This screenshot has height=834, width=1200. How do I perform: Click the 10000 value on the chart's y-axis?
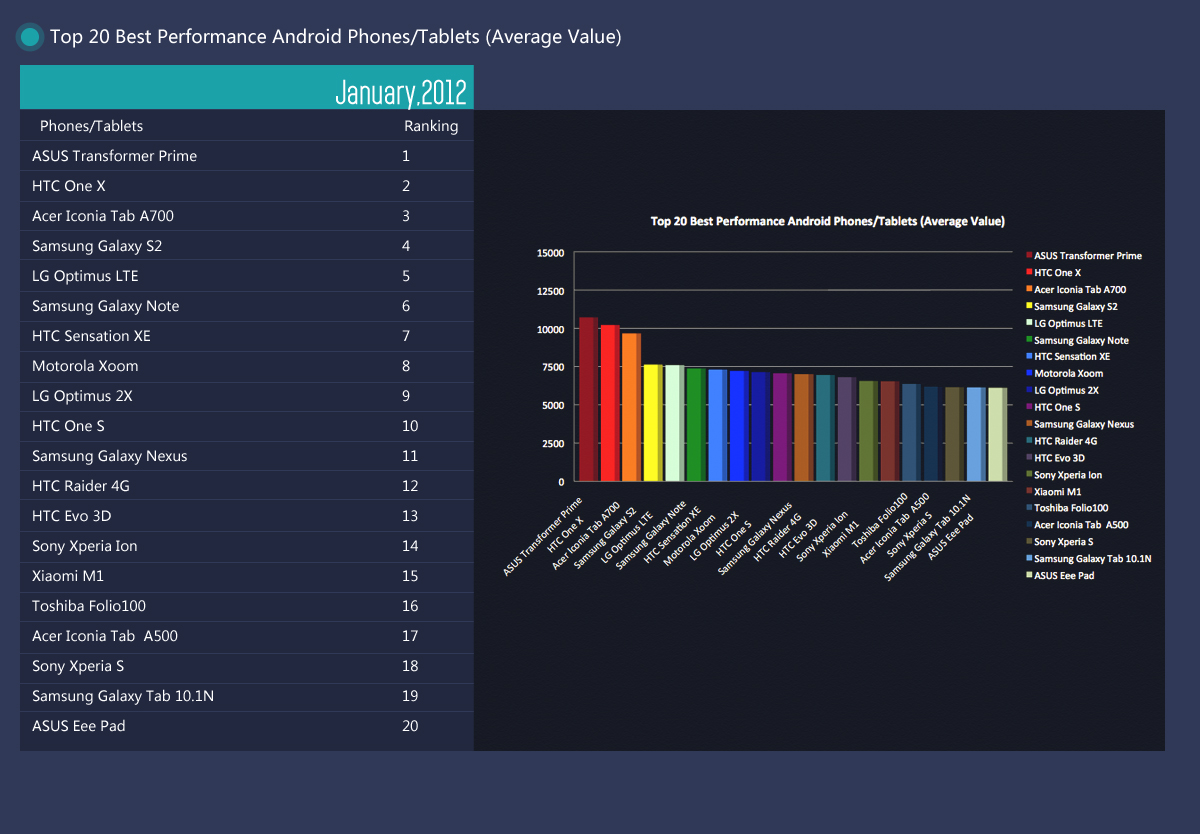coord(550,329)
